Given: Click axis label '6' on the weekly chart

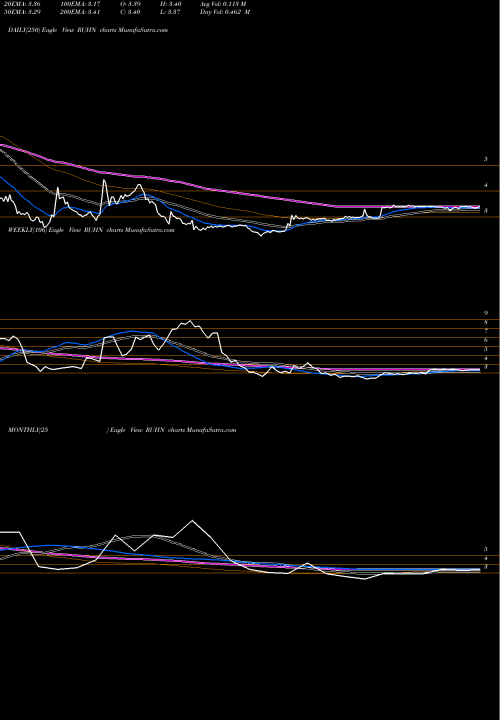Looking at the screenshot, I should 486,340.
